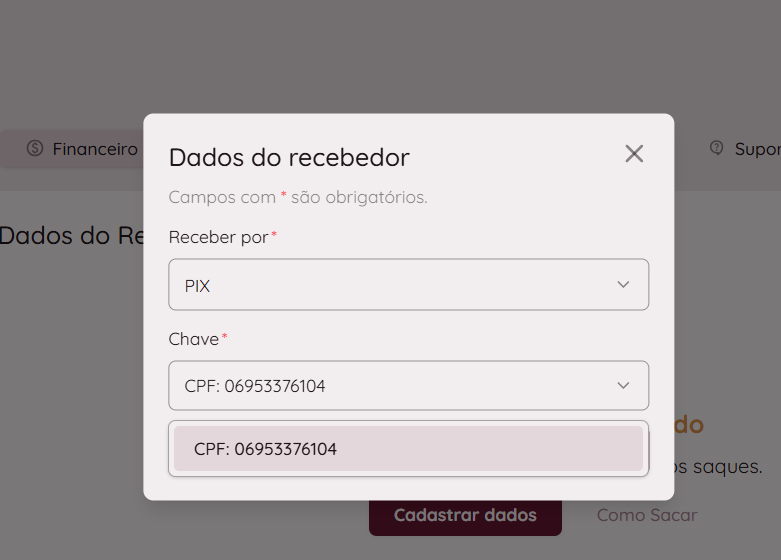Screen dimensions: 781x560
Task: Collapse the Chave dropdown chevron arrow
Action: pos(623,386)
